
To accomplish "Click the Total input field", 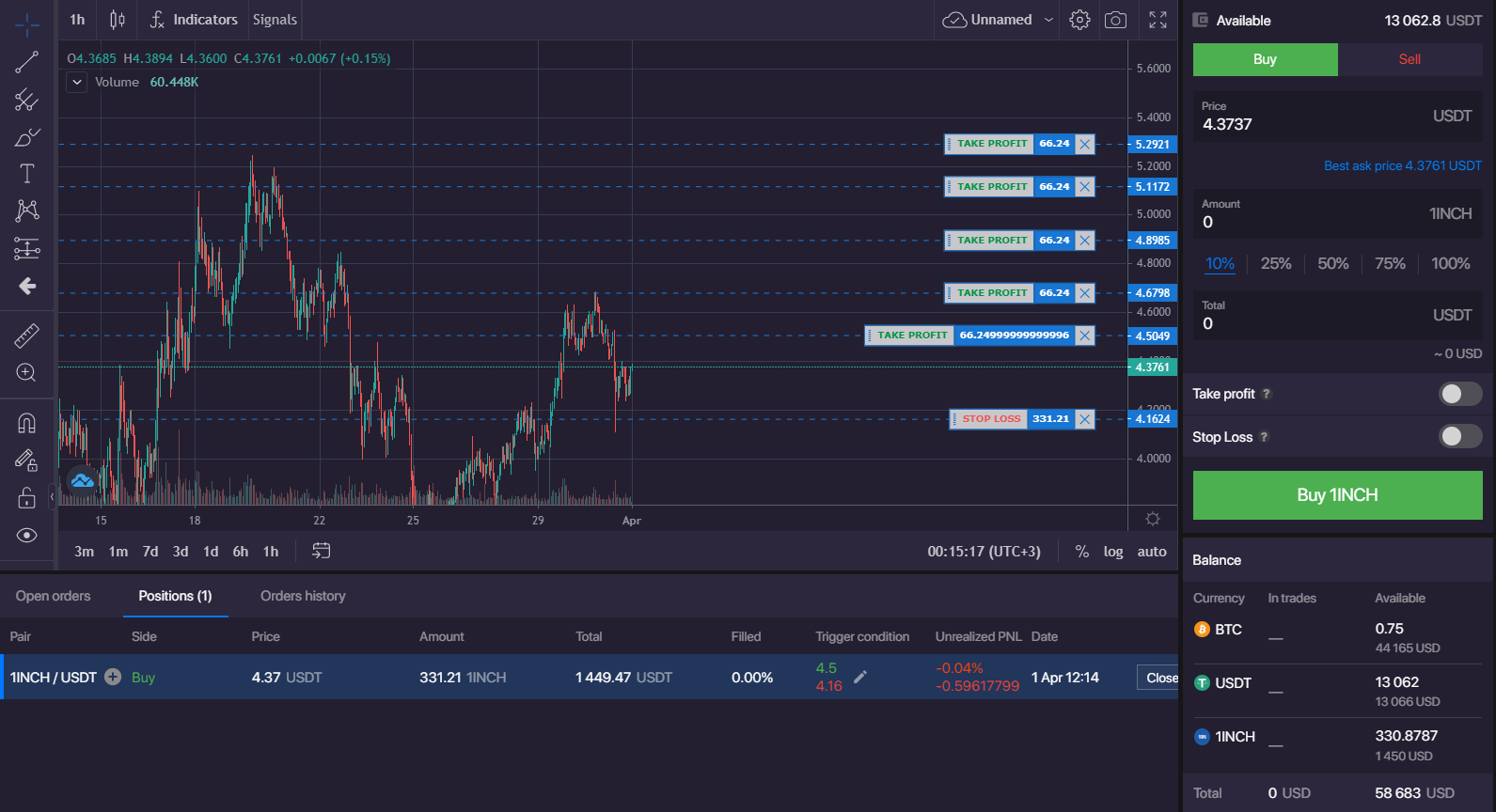I will (1338, 316).
